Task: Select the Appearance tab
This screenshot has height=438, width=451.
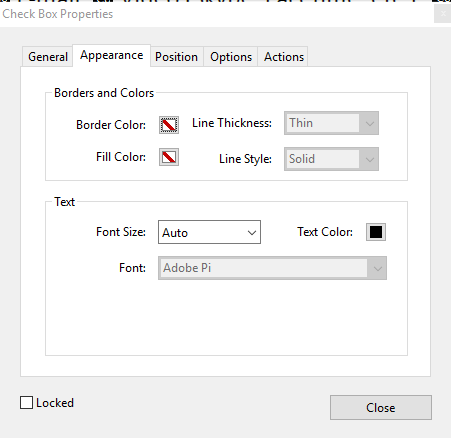Action: coord(112,55)
